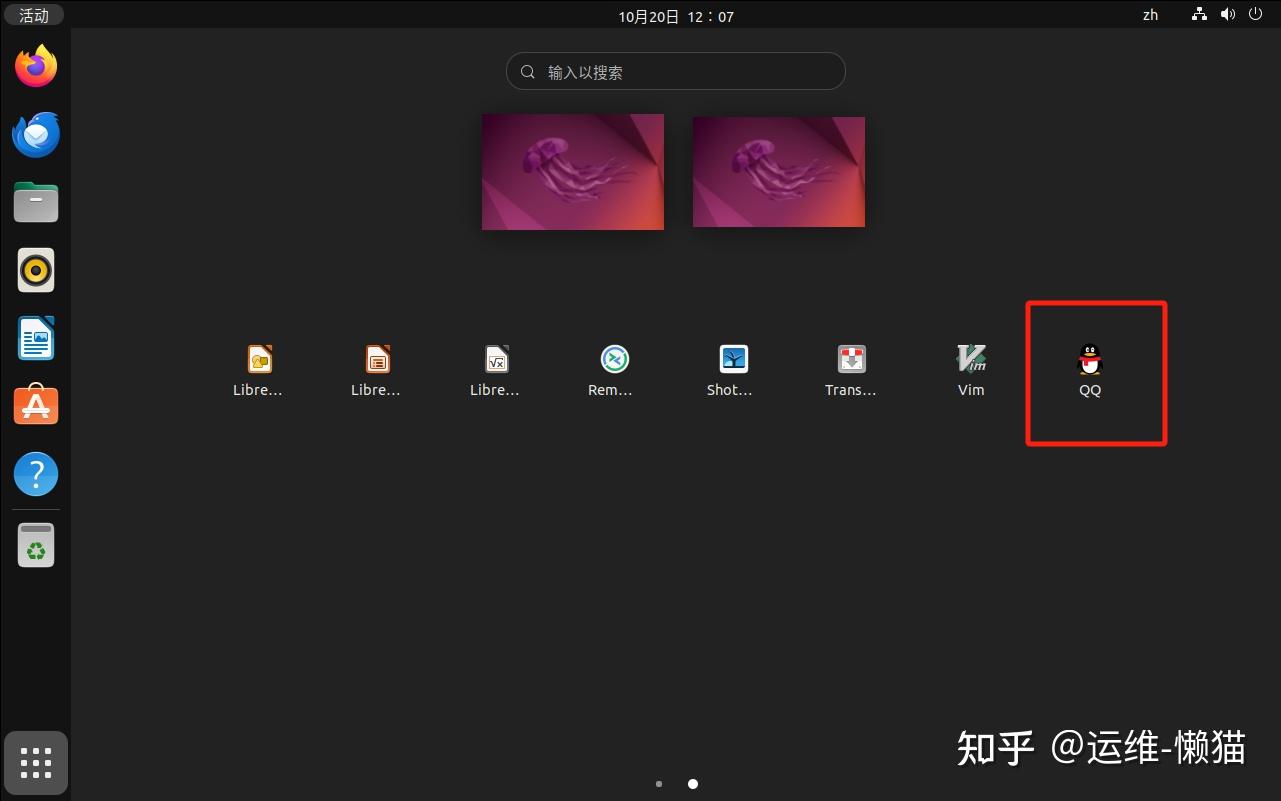Screen dimensions: 1281x801
Task: Open Thunderbird mail from the dock
Action: (x=36, y=134)
